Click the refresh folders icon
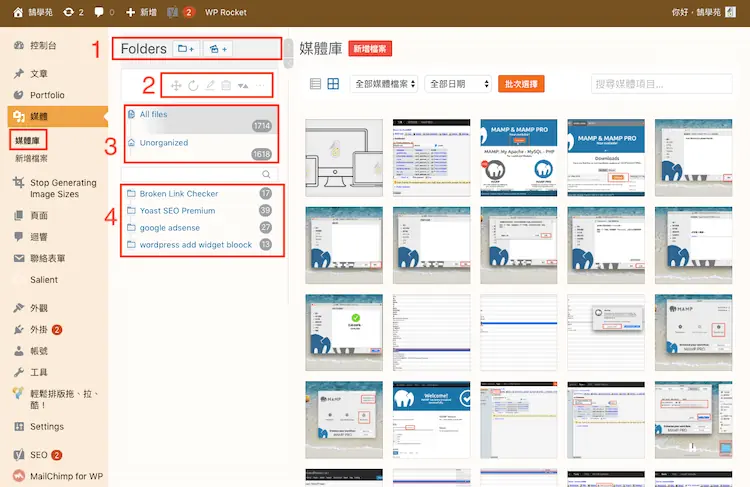Screen dimensions: 750x487 [x=193, y=86]
